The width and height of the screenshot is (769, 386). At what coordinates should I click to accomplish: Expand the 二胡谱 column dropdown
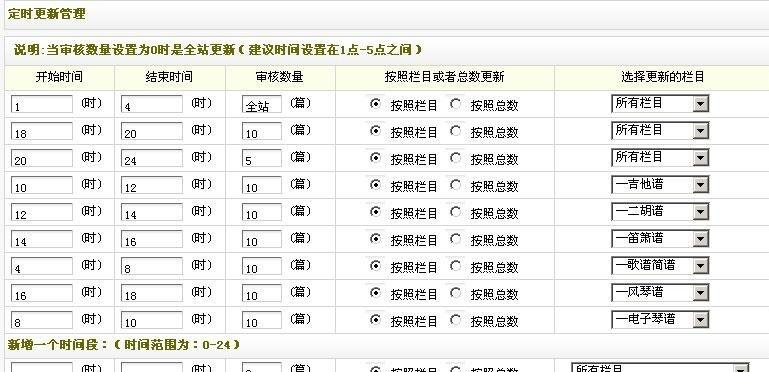tap(660, 211)
